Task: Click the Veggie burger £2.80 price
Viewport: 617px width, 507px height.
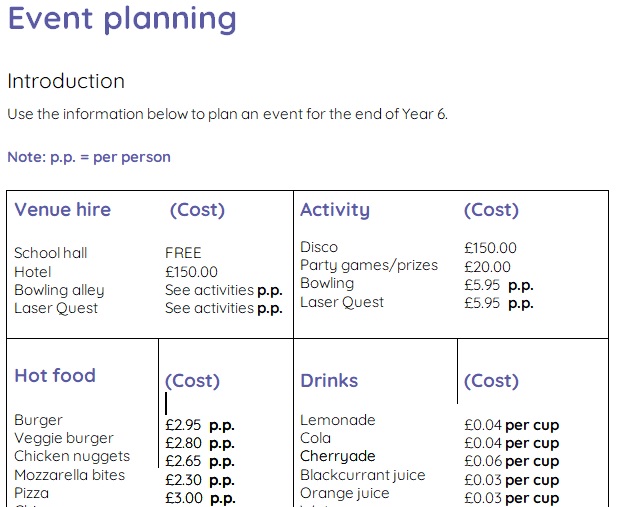Action: [x=183, y=443]
